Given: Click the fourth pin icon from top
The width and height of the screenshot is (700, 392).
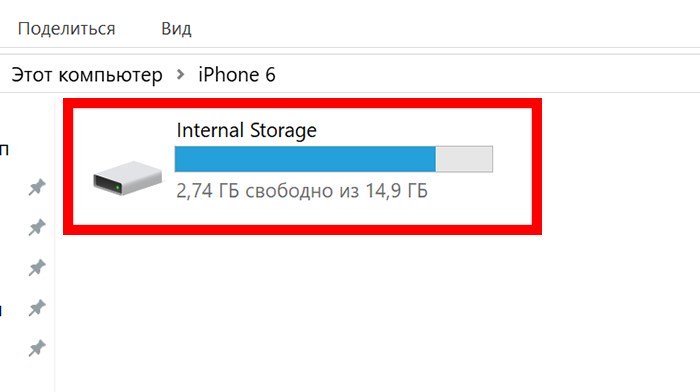Looking at the screenshot, I should (x=37, y=308).
